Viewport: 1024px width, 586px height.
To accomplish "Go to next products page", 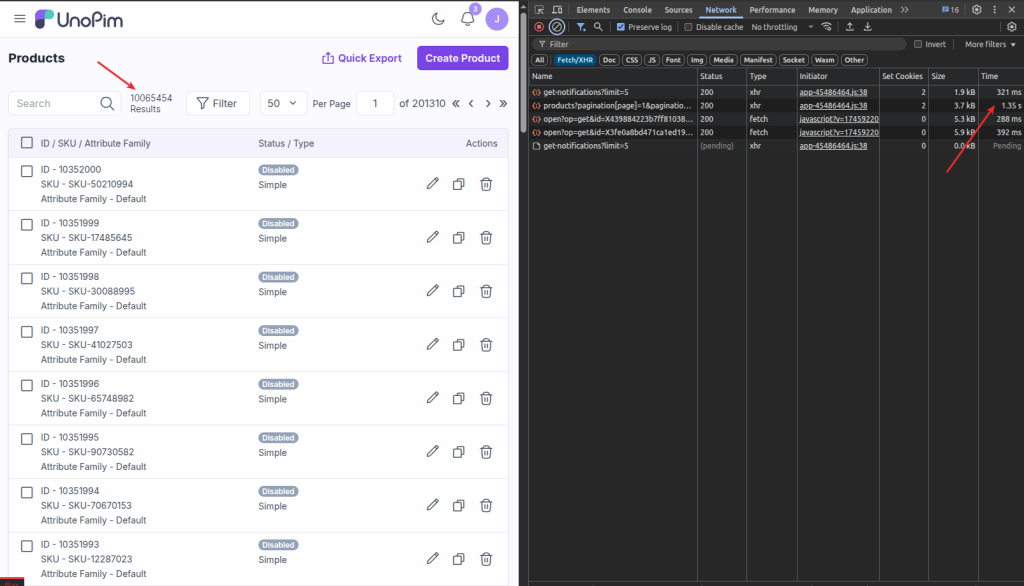I will (x=488, y=103).
